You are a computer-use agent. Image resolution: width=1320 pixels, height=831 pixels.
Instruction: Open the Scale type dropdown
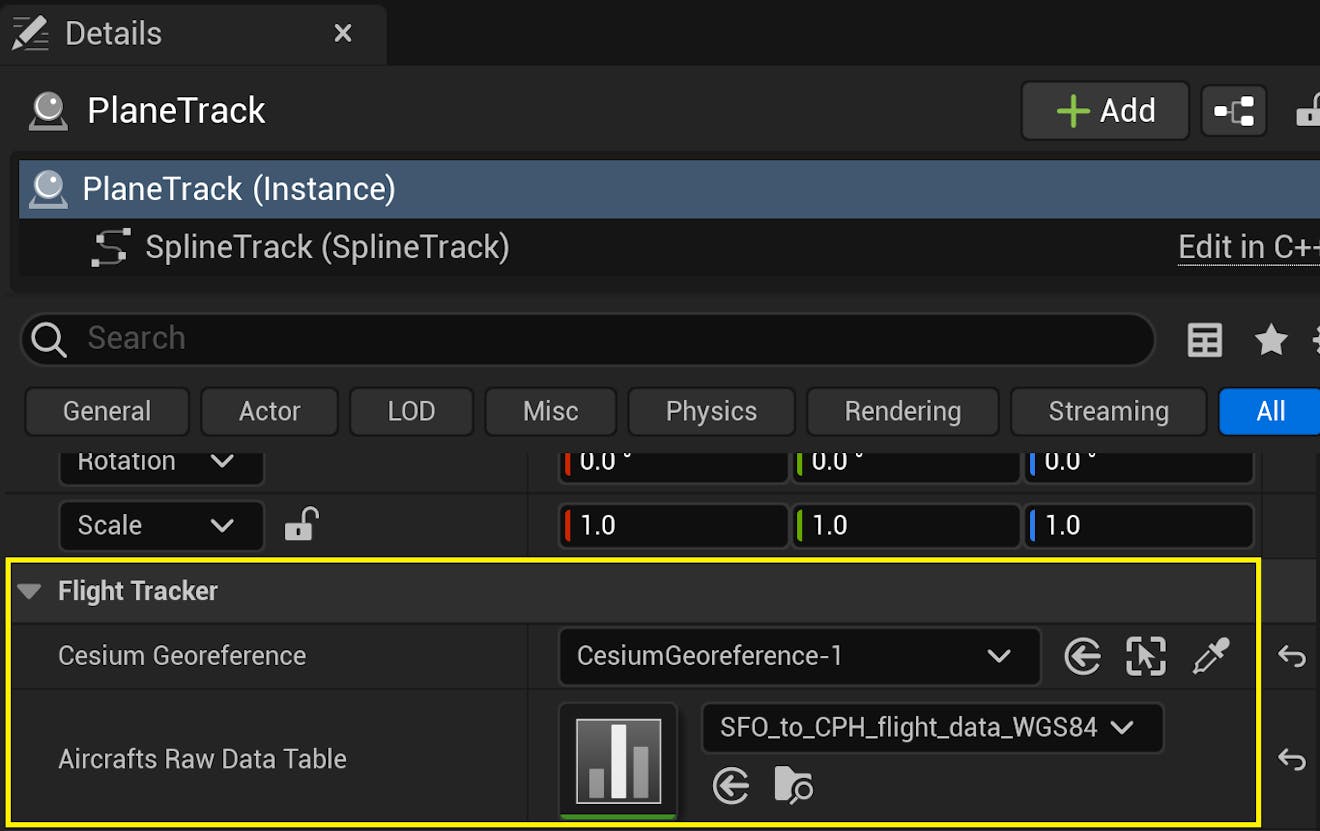click(x=161, y=525)
